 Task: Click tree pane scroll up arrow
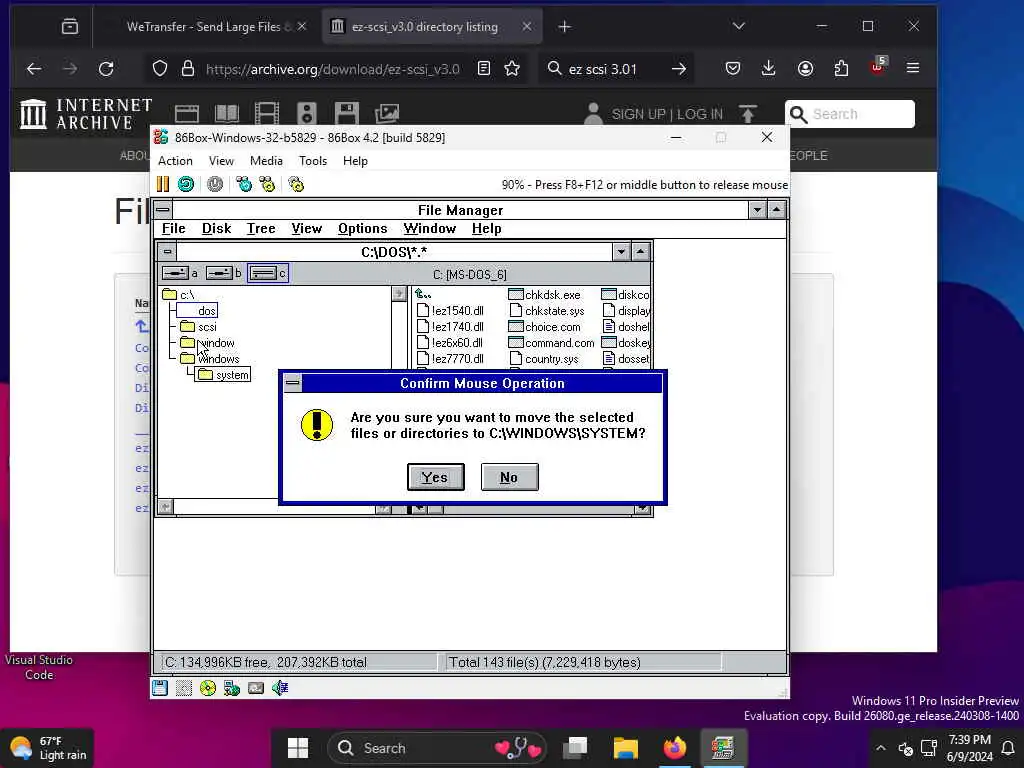pos(399,294)
